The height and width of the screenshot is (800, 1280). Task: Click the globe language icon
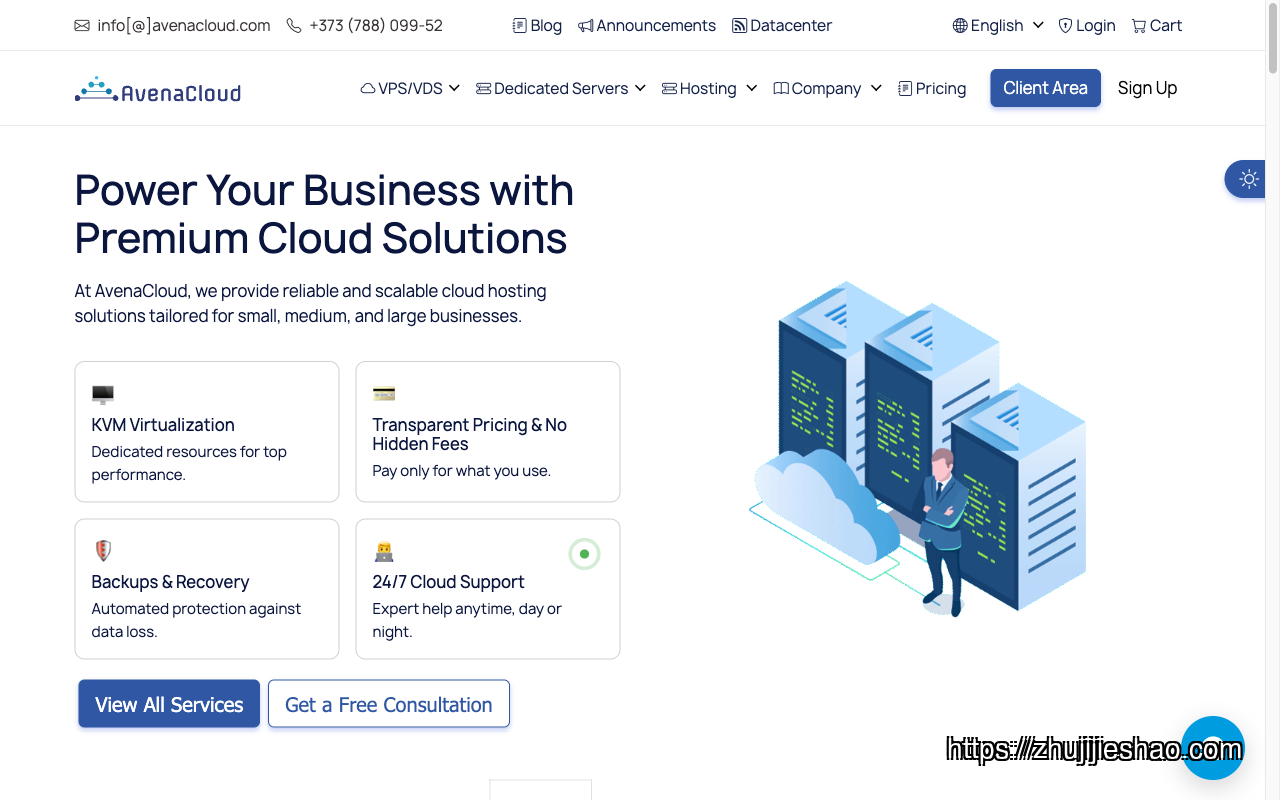tap(960, 26)
